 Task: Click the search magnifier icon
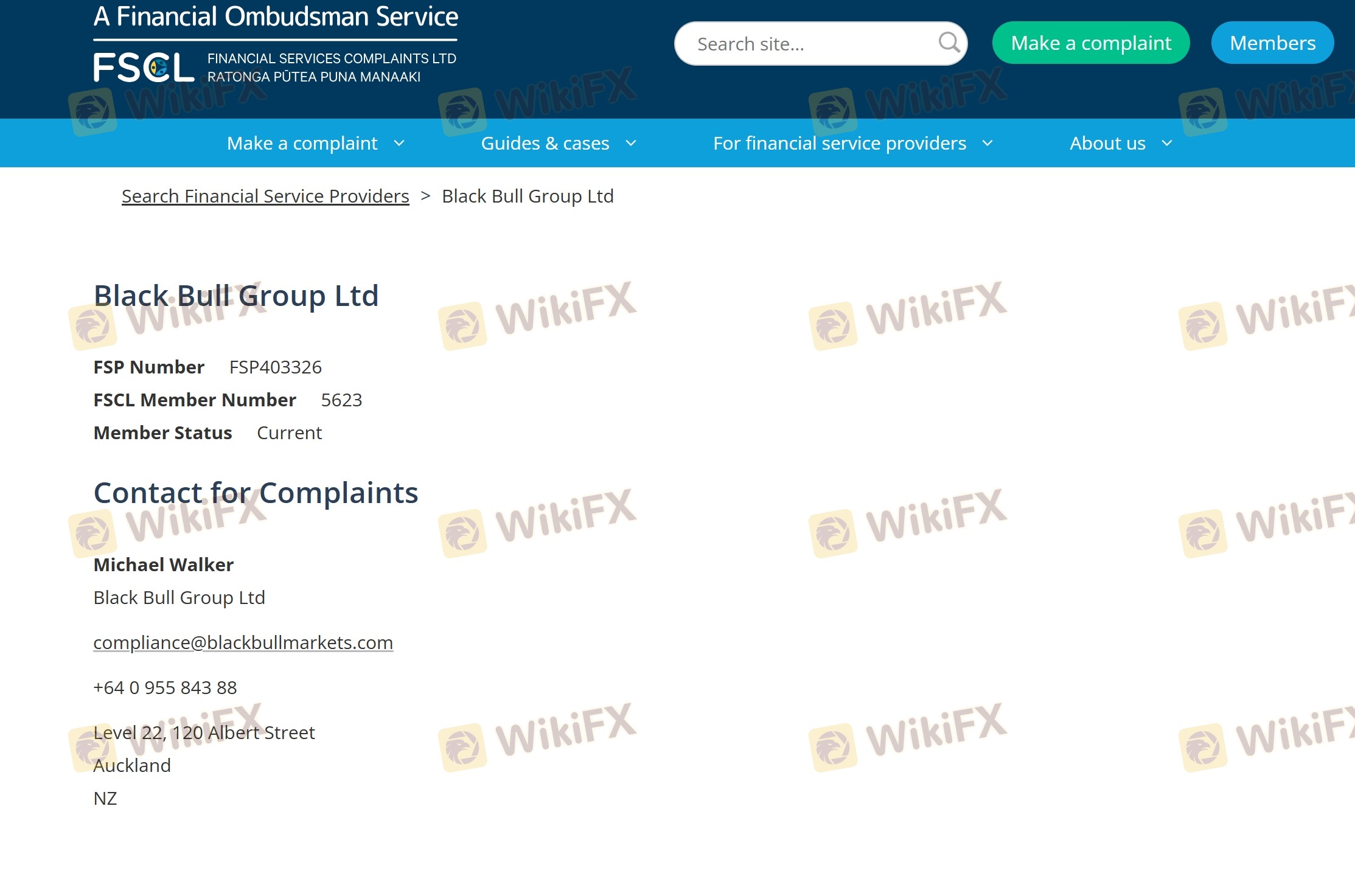click(948, 43)
